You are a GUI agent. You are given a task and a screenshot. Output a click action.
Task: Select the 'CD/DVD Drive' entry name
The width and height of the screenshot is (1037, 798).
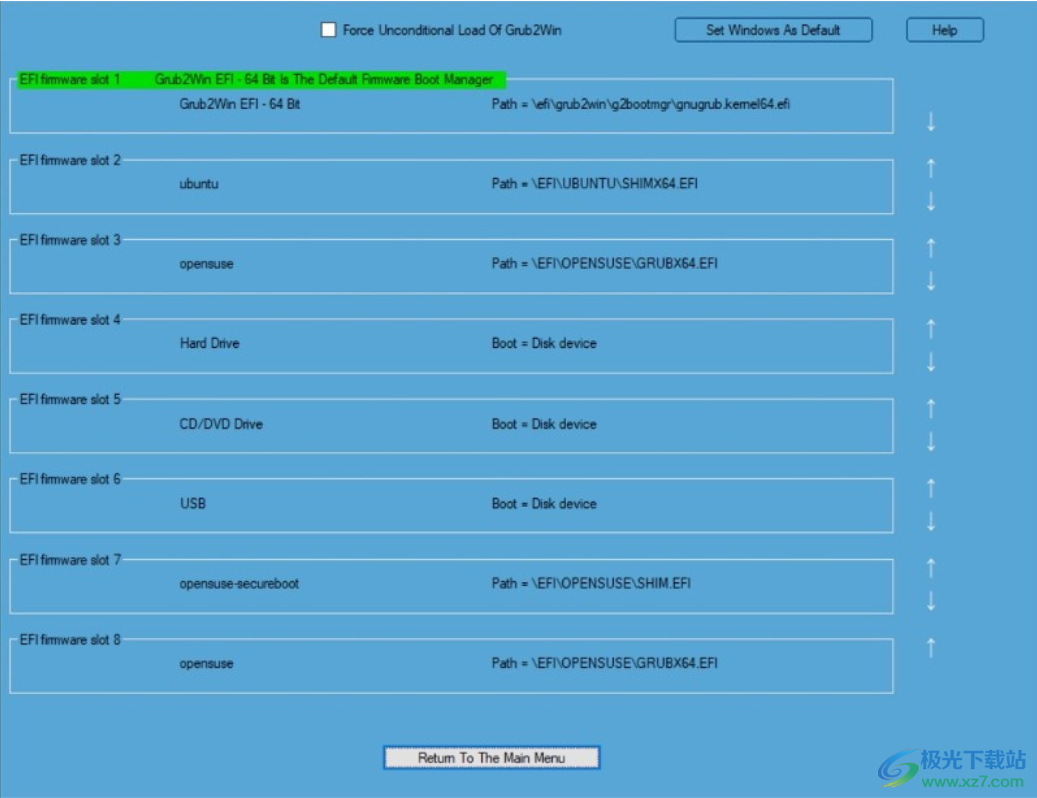pyautogui.click(x=221, y=424)
